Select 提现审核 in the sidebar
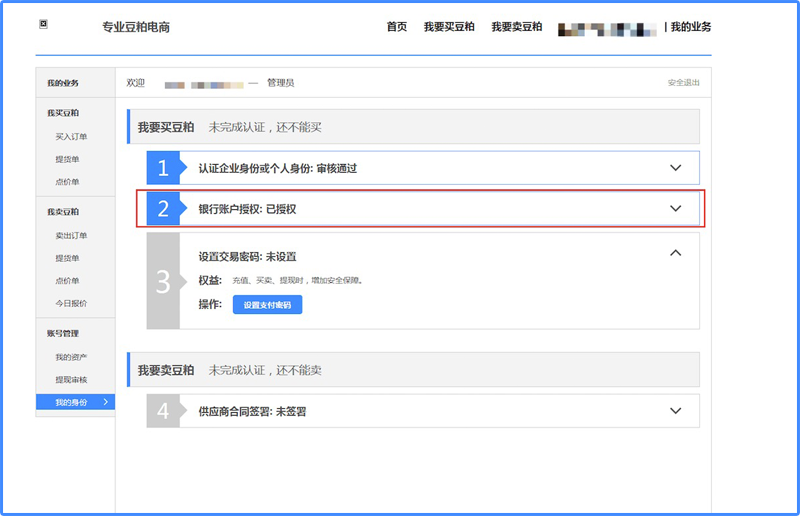The image size is (800, 517). (71, 380)
